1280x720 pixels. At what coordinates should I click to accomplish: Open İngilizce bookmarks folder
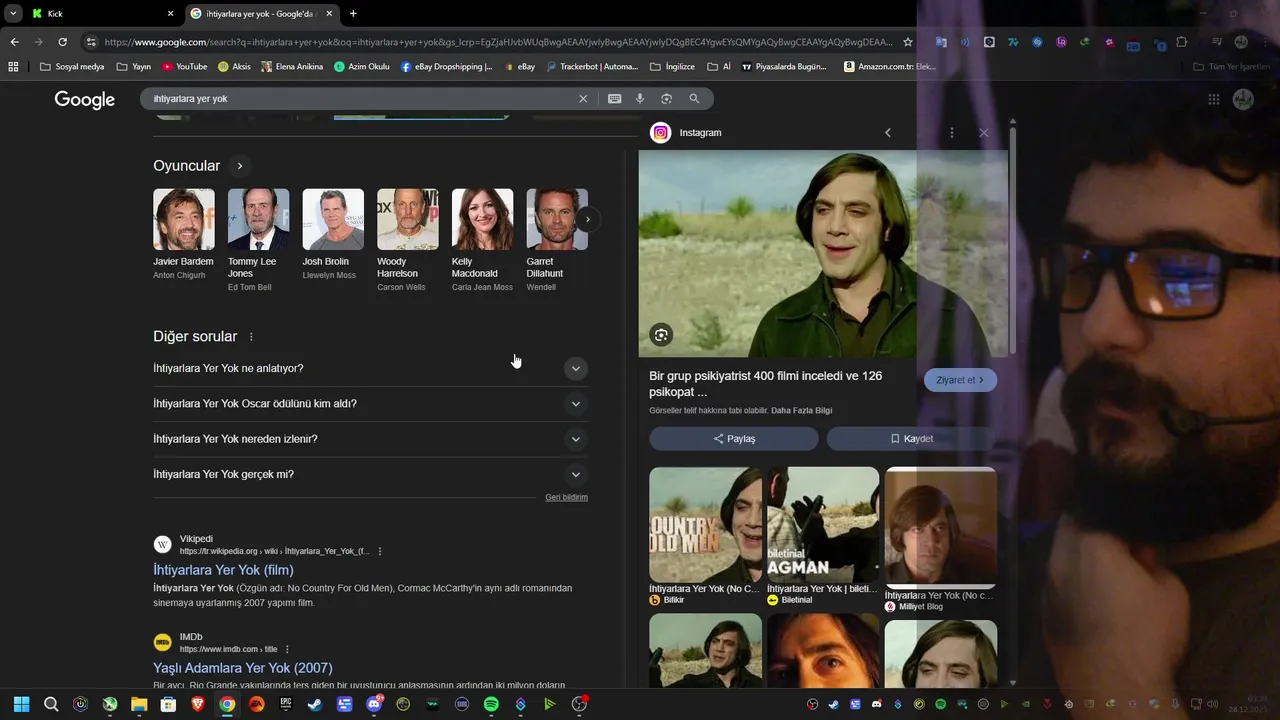(x=672, y=67)
